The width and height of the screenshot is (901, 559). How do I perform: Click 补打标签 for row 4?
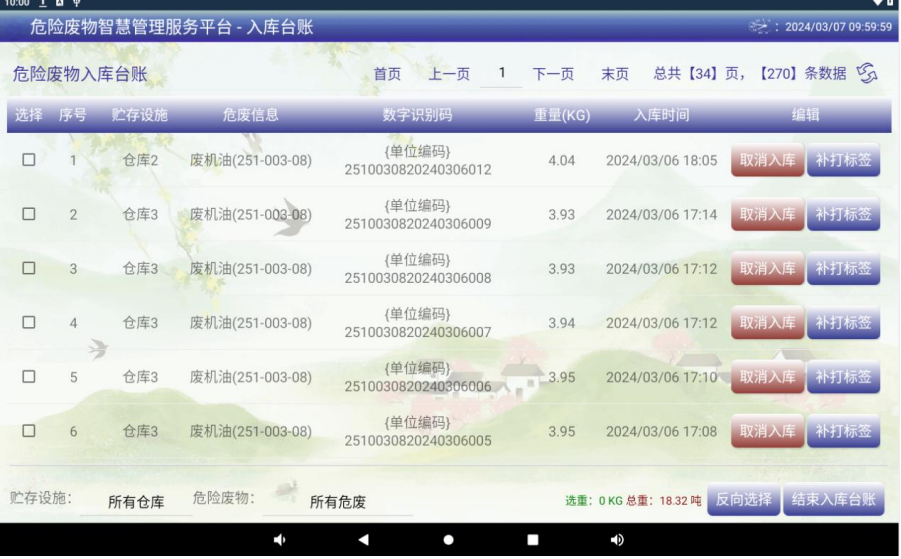[843, 323]
